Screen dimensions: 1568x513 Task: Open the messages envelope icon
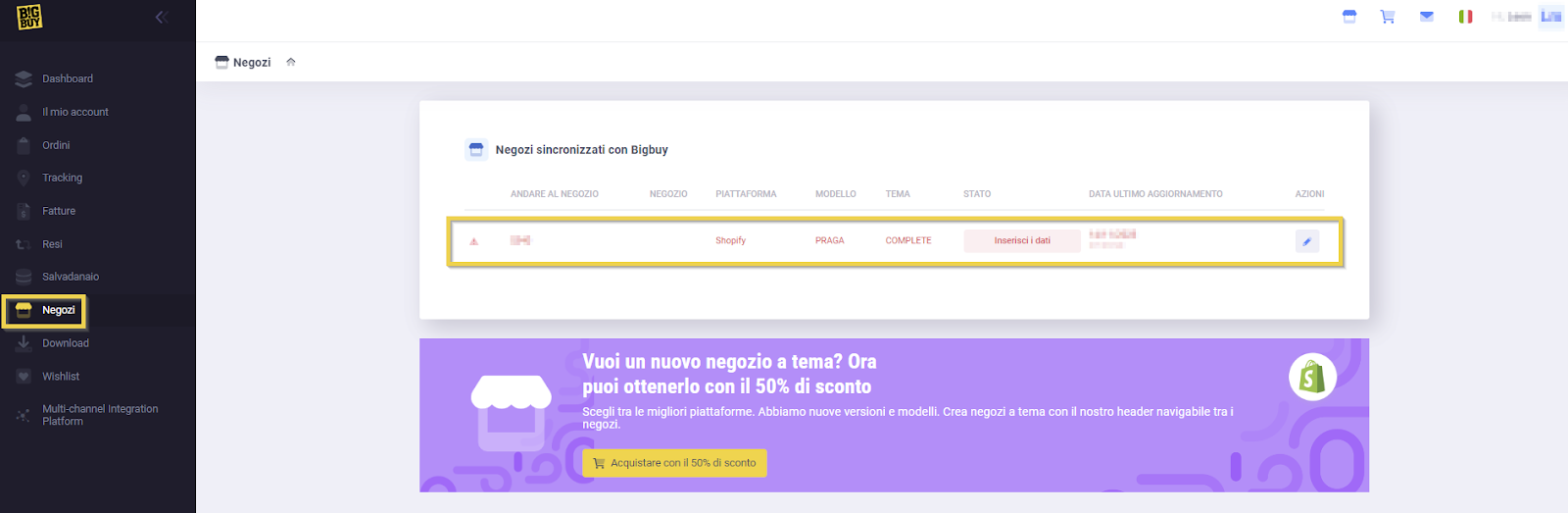tap(1427, 17)
